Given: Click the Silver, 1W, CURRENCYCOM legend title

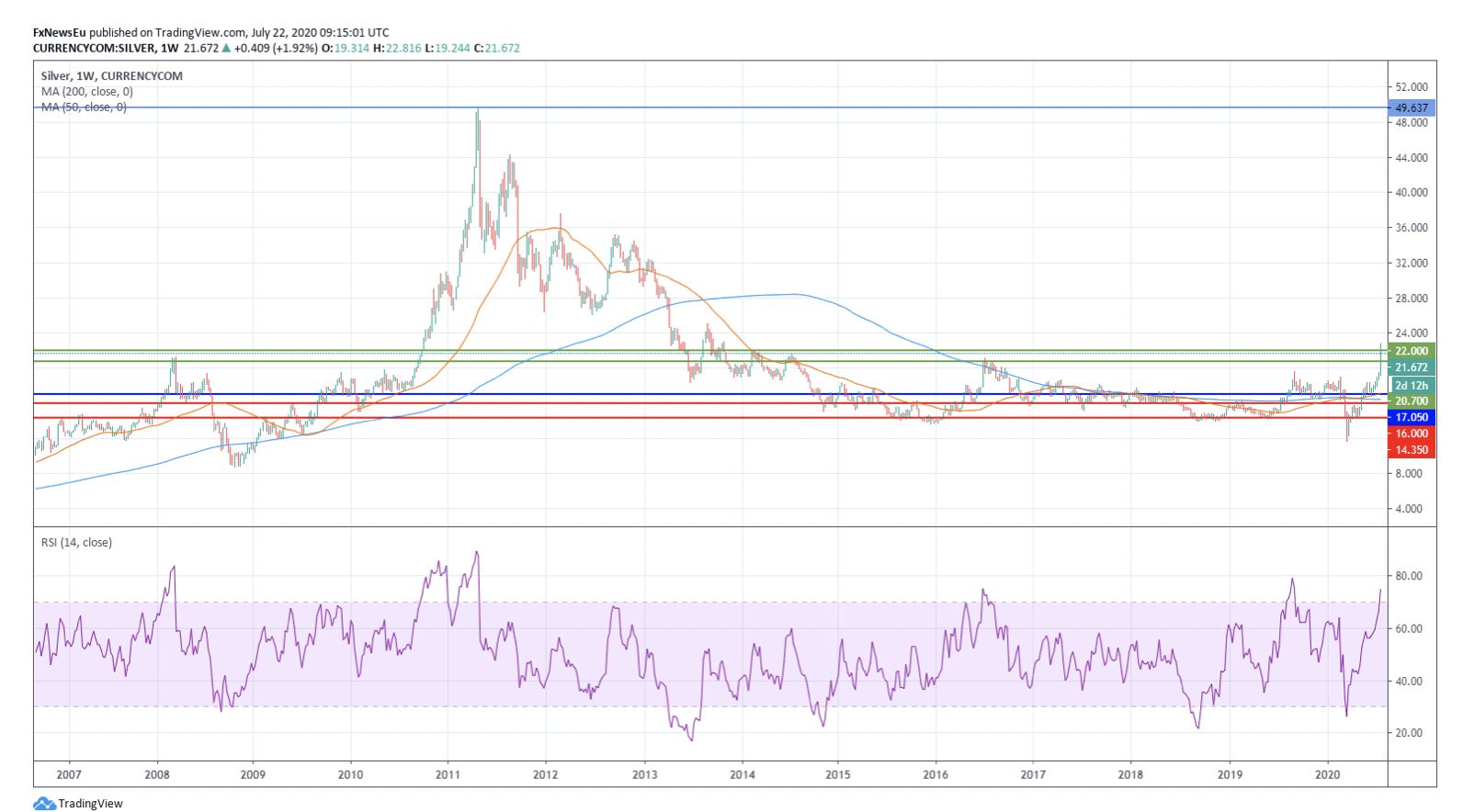Looking at the screenshot, I should 111,76.
